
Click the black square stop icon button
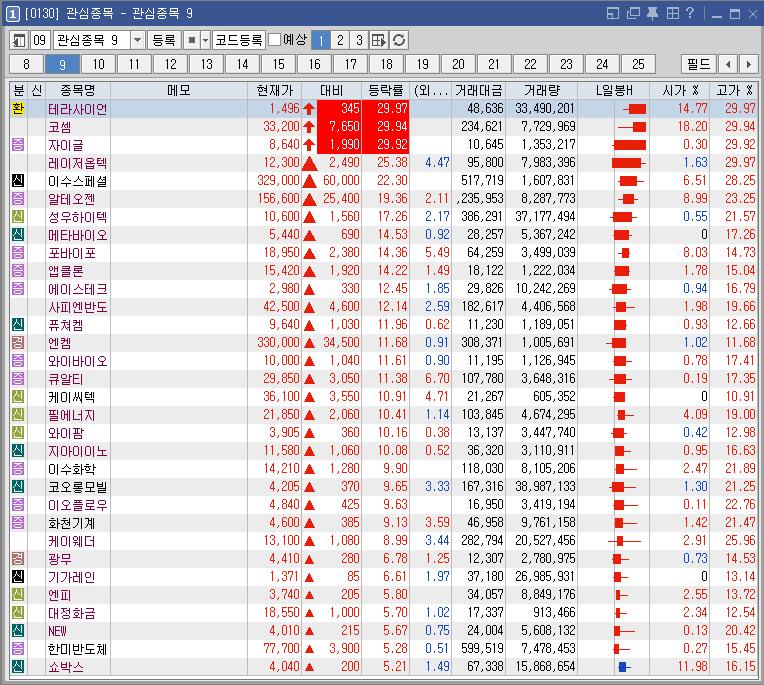pyautogui.click(x=192, y=40)
